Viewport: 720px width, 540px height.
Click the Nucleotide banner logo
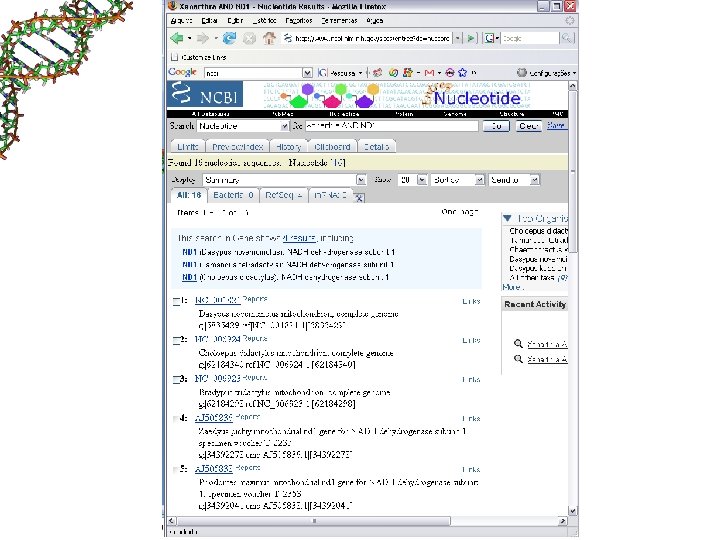click(476, 97)
